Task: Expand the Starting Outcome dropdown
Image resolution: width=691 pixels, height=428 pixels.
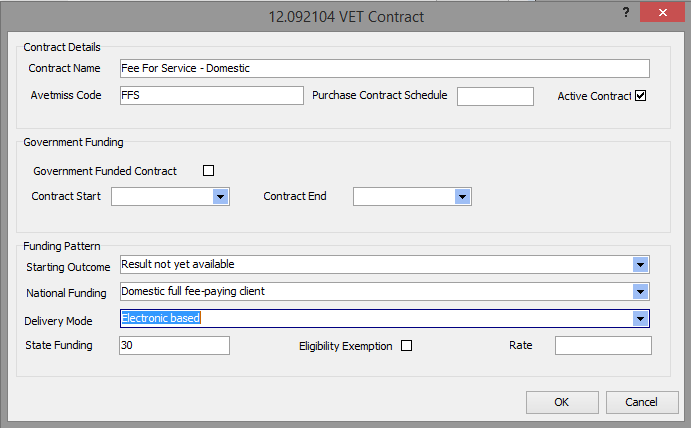Action: click(x=640, y=265)
